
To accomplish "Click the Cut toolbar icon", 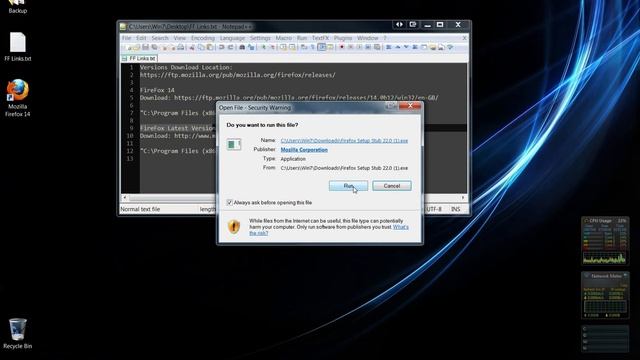I will pyautogui.click(x=192, y=47).
